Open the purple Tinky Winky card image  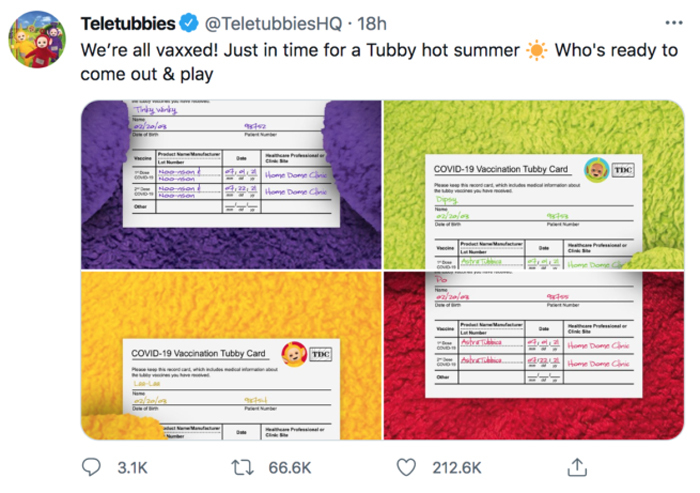point(231,184)
